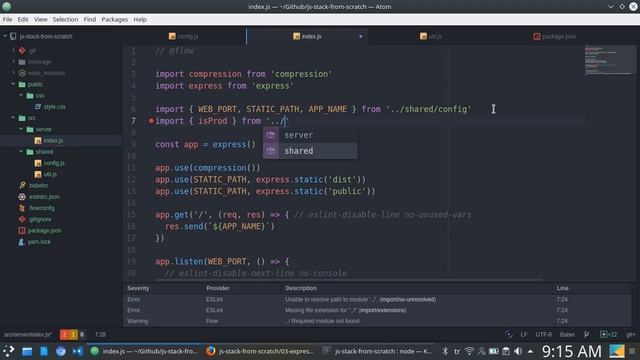Expand the .git folder arrow

[13, 50]
